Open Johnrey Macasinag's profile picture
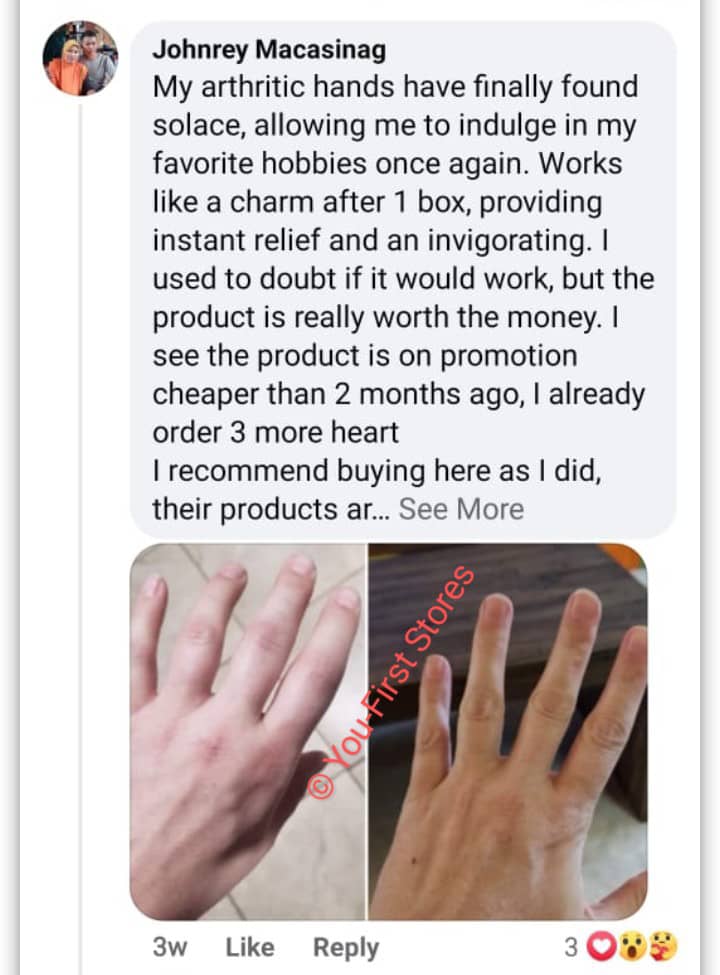The width and height of the screenshot is (720, 975). 80,58
